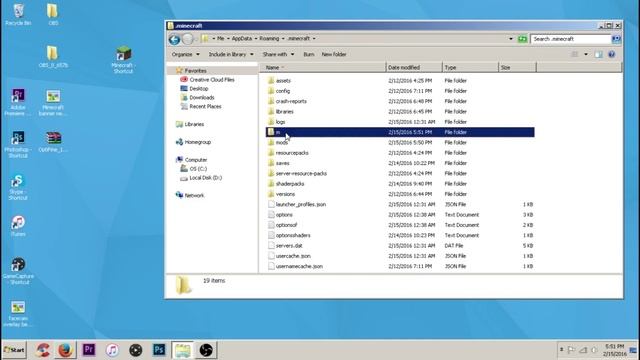The width and height of the screenshot is (640, 360).
Task: Select Local Disk (D:) drive
Action: (x=206, y=178)
